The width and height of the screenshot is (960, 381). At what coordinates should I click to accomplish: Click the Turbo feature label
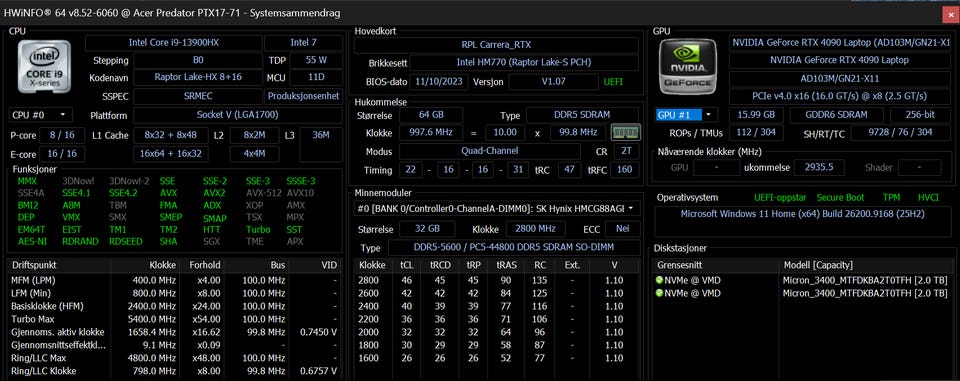pos(258,230)
